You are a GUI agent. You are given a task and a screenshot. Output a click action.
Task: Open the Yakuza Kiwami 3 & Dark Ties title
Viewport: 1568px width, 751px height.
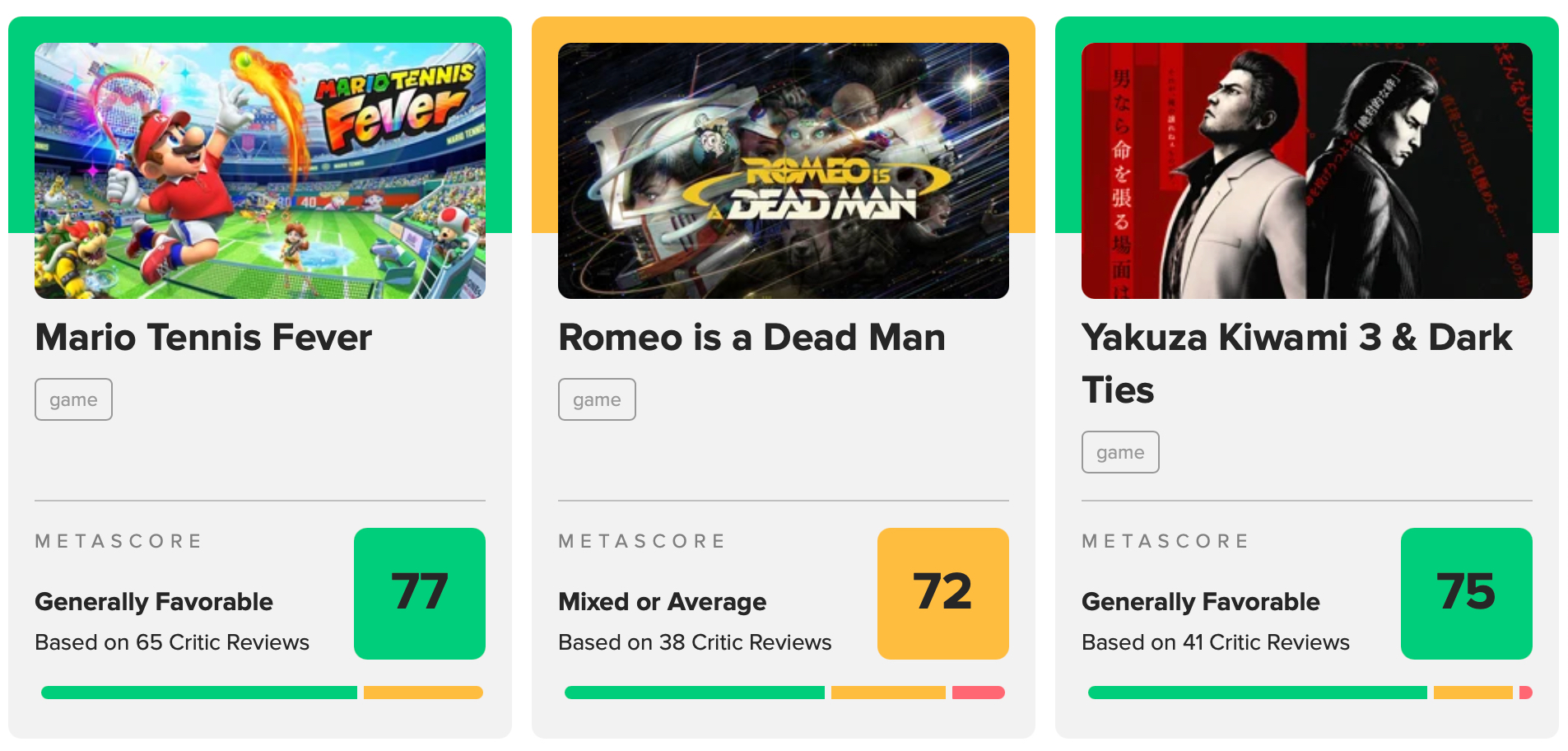1296,362
